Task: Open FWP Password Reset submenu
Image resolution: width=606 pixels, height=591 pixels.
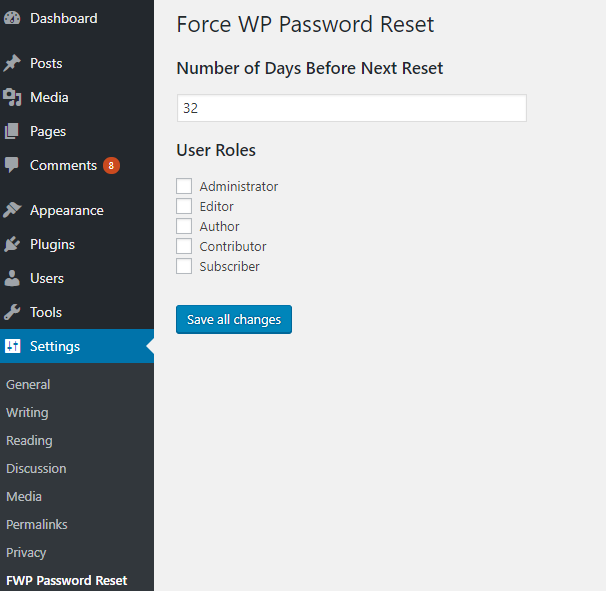Action: [x=66, y=580]
